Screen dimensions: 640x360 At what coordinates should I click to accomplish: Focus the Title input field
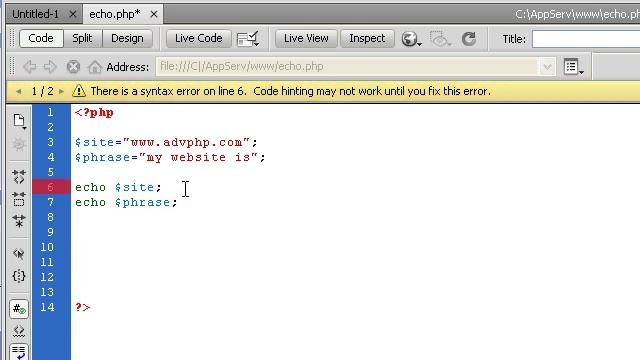[586, 39]
